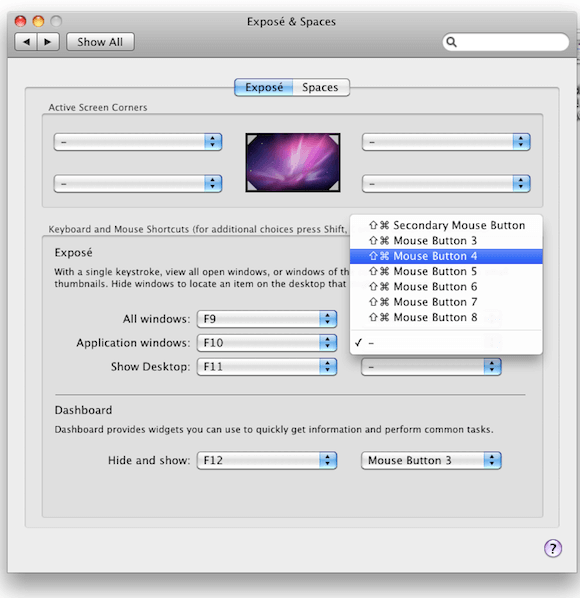This screenshot has height=598, width=580.
Task: Click the 'All windows:' label
Action: pyautogui.click(x=156, y=319)
